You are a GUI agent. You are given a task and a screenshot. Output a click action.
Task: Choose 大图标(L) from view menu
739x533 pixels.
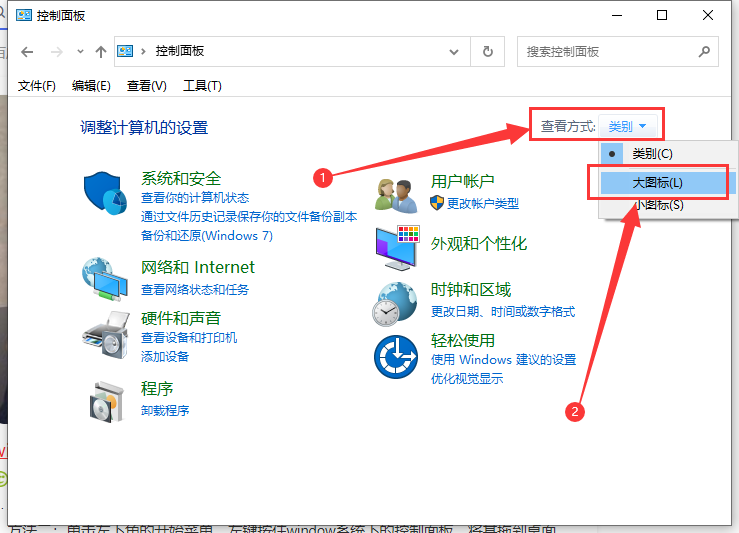[657, 182]
